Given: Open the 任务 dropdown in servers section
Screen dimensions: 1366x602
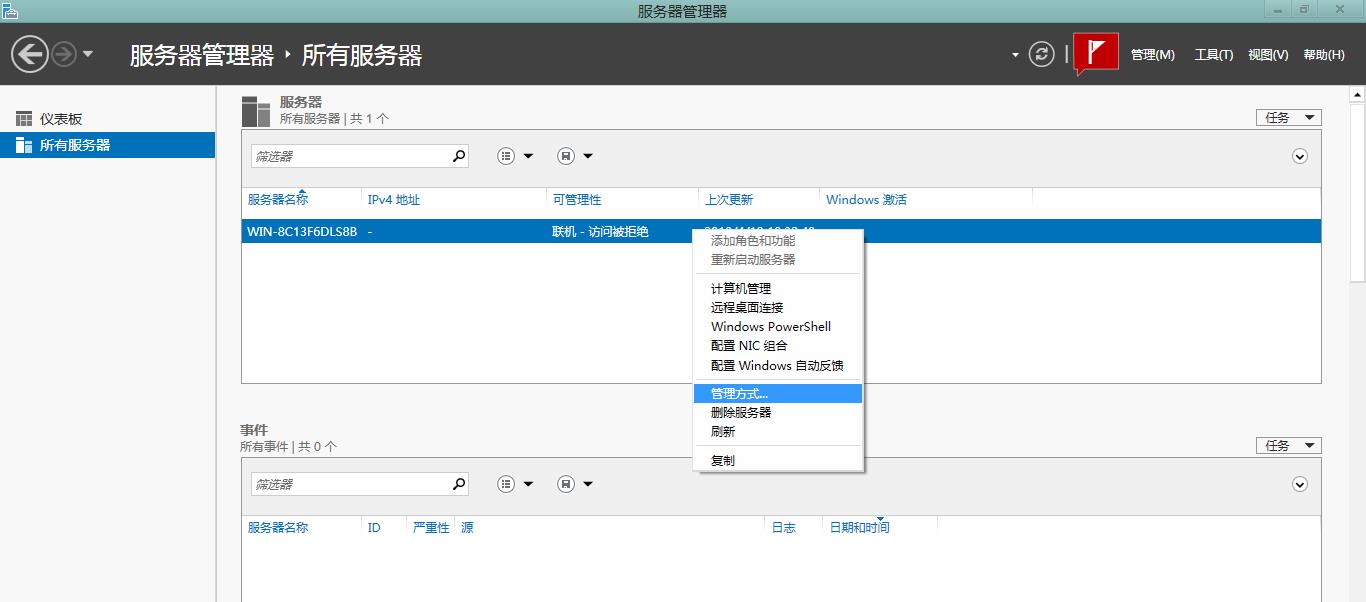Looking at the screenshot, I should click(1288, 118).
